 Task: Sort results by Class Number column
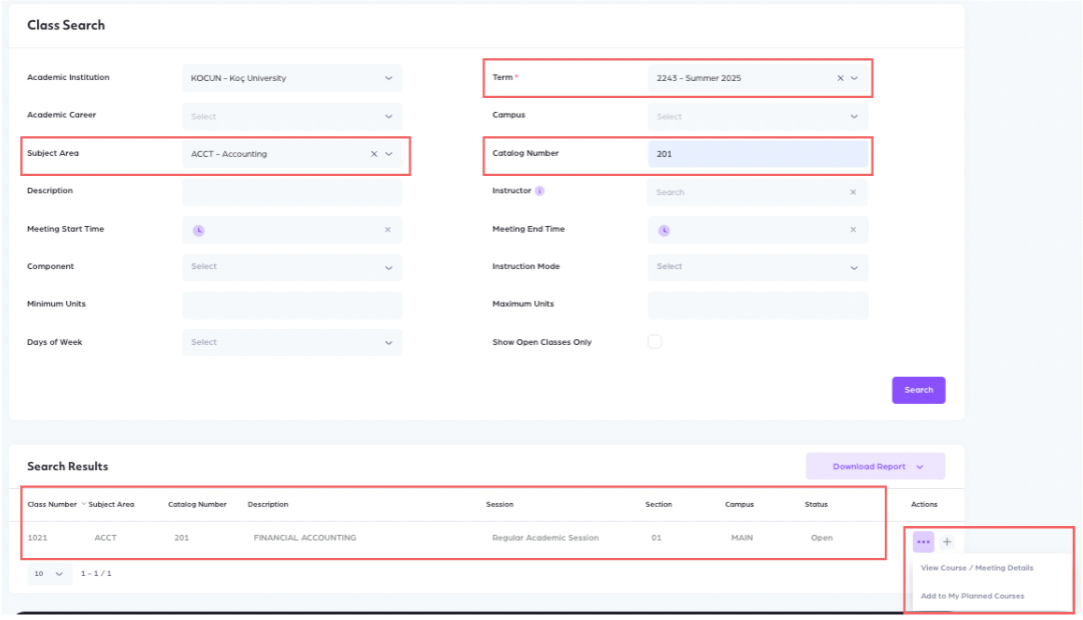click(54, 504)
